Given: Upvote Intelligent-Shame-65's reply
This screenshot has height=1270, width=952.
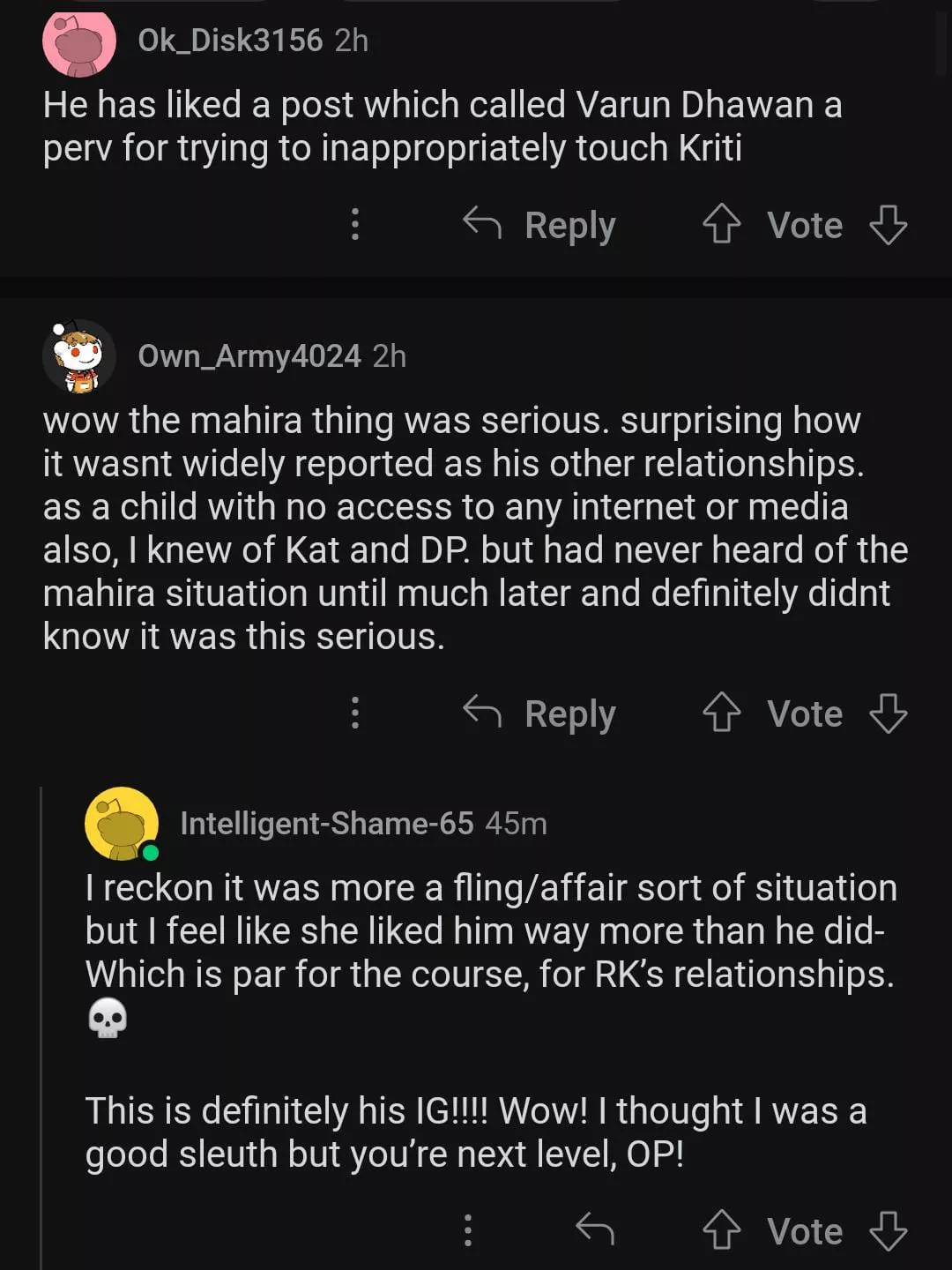Looking at the screenshot, I should [721, 1231].
